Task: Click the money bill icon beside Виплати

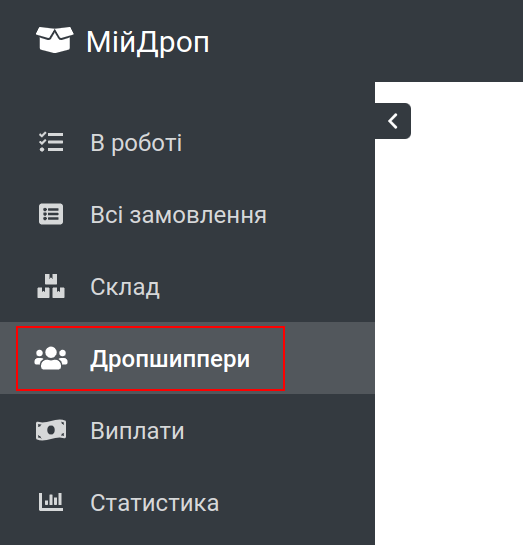Action: point(51,430)
